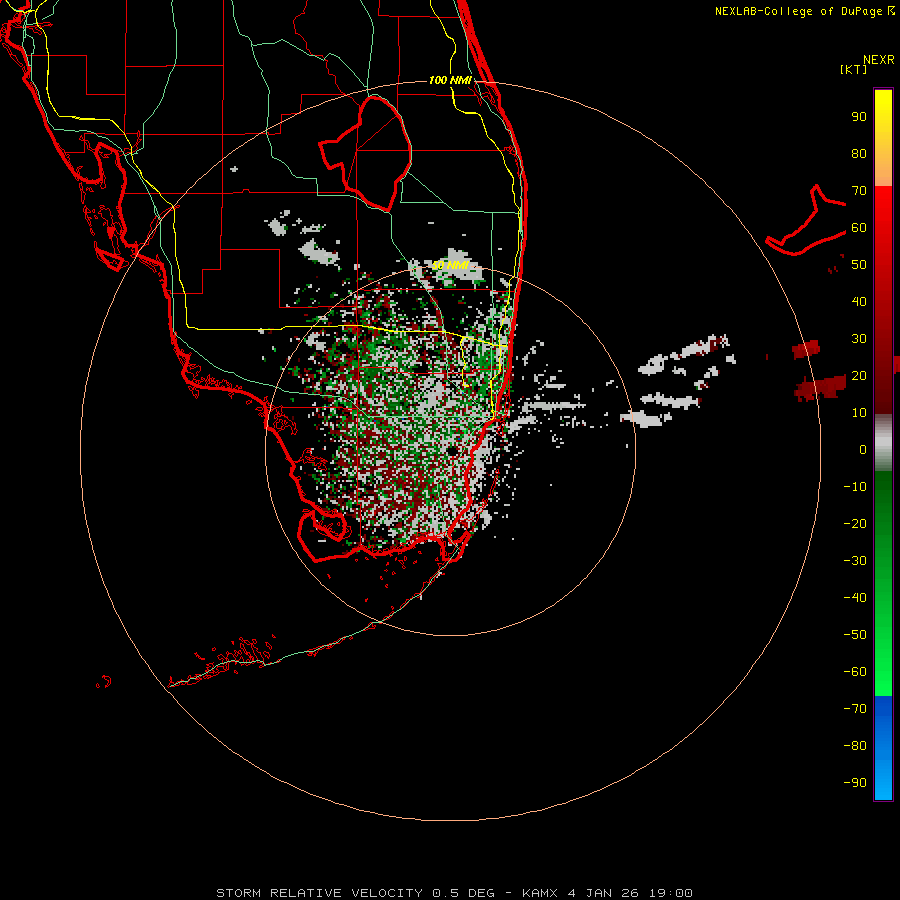Select the -60 value on the velocity scale

[855, 672]
